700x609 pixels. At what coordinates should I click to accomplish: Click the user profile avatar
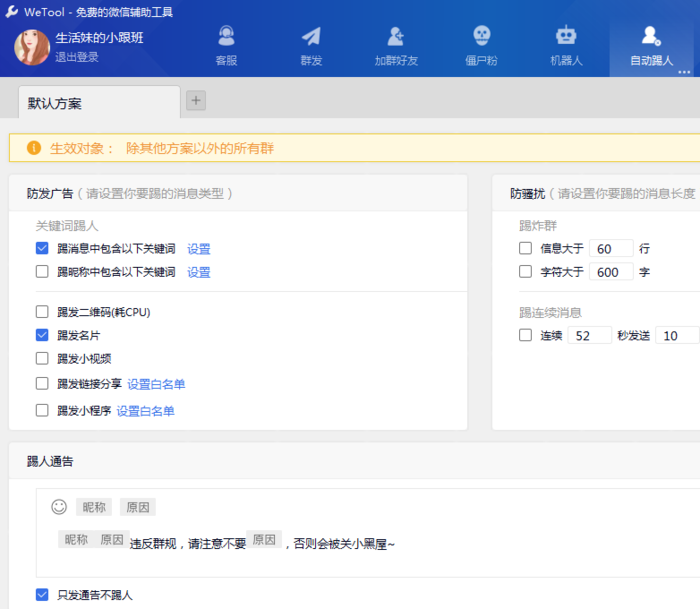32,46
